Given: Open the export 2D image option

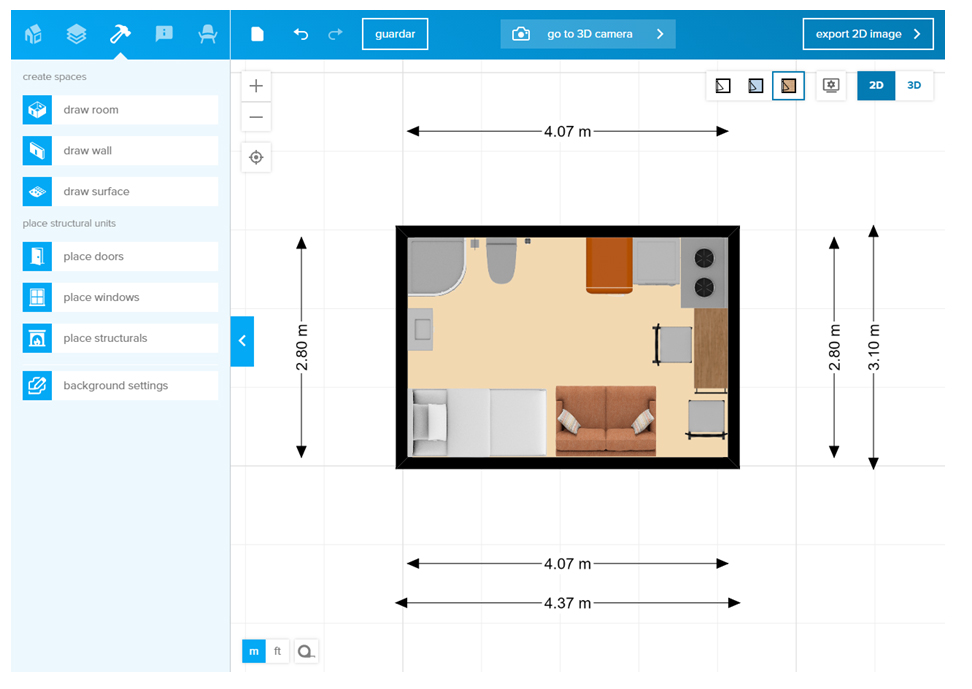Looking at the screenshot, I should [868, 34].
